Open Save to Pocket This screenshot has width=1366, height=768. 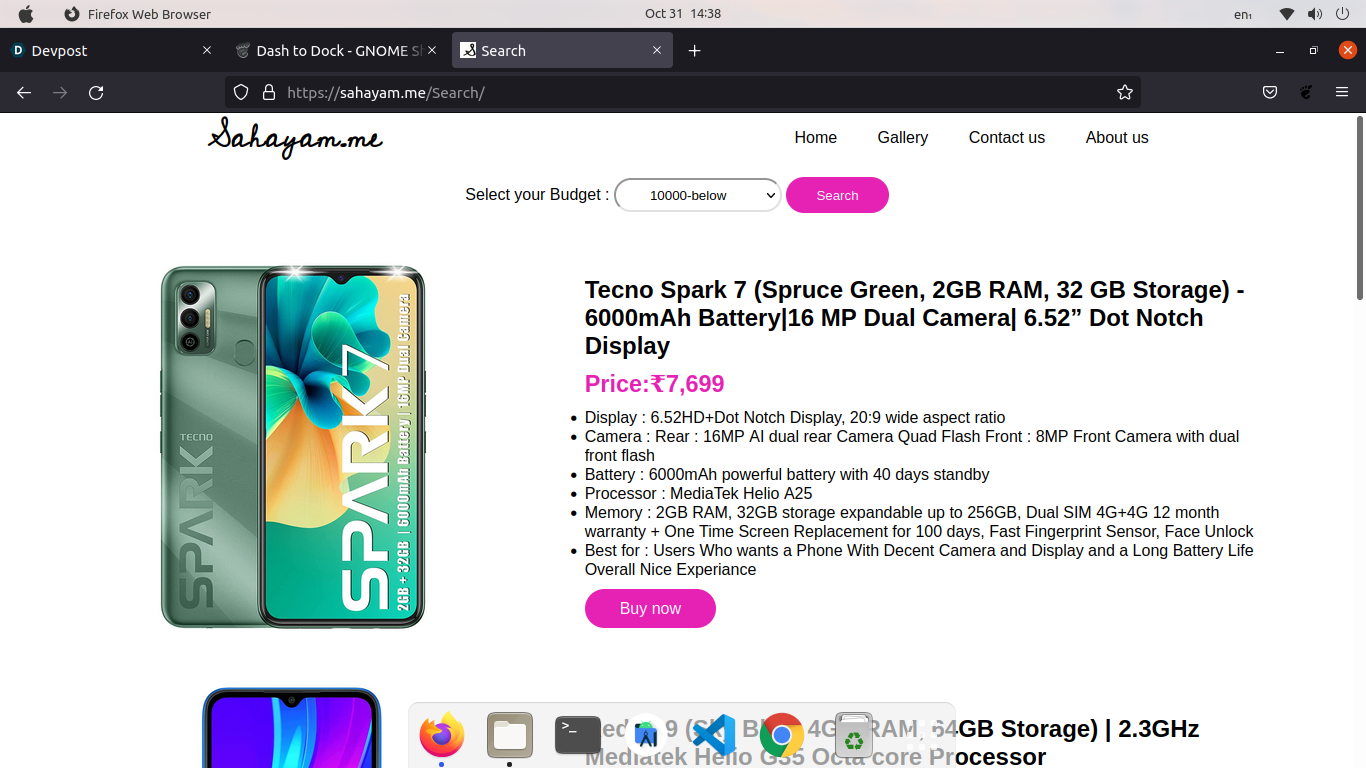pyautogui.click(x=1269, y=92)
